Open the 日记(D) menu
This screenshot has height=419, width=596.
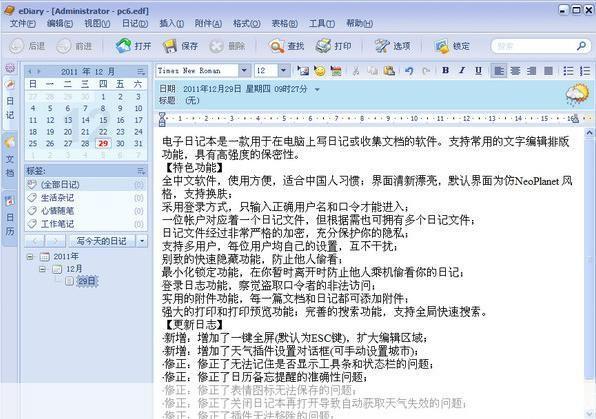(x=135, y=24)
